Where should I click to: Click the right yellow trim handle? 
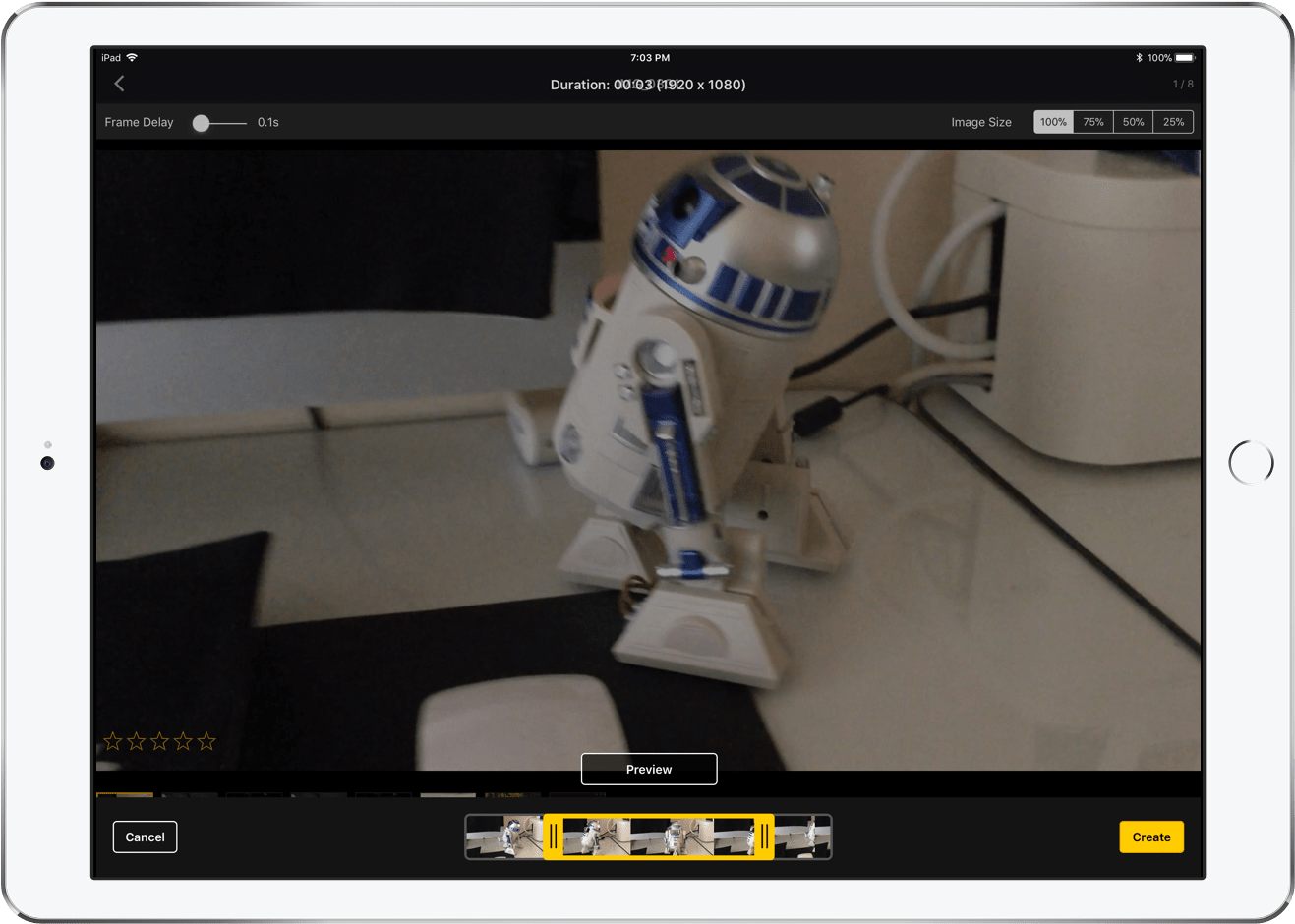[764, 837]
